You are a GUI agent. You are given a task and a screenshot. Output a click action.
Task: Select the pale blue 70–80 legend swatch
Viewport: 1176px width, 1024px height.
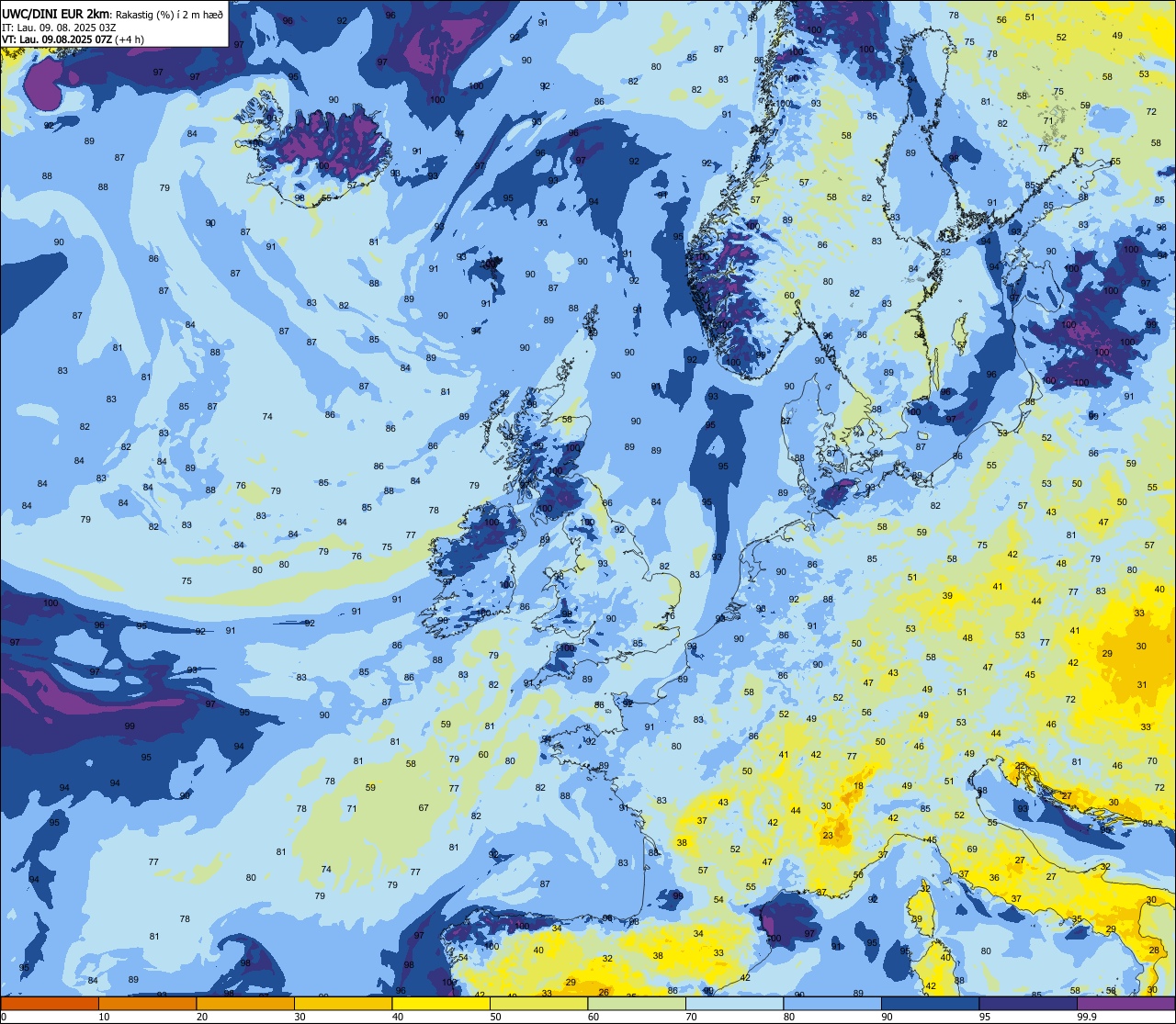pos(734,1003)
